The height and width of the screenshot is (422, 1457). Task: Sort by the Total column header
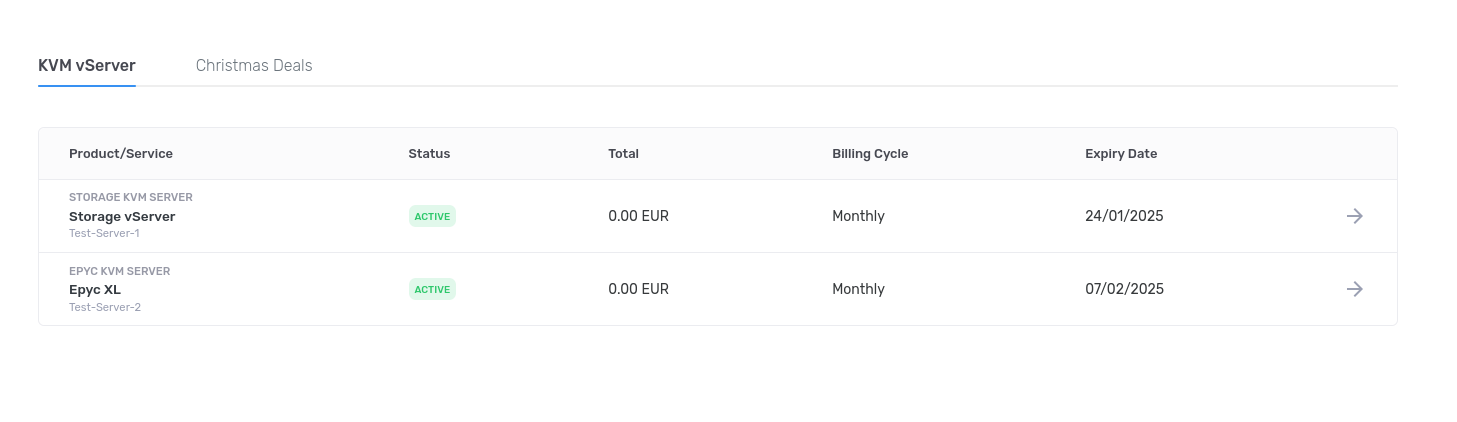[x=623, y=154]
